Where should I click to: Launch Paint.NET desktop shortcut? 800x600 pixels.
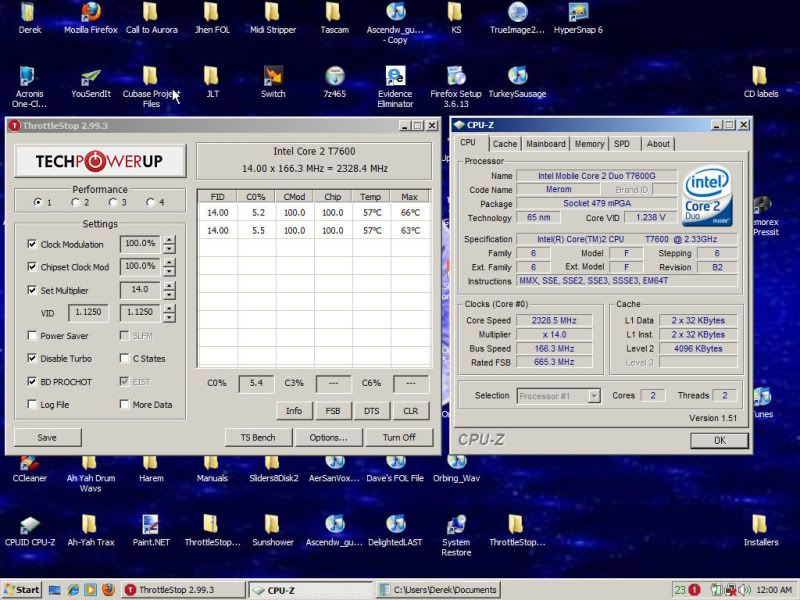[x=151, y=531]
